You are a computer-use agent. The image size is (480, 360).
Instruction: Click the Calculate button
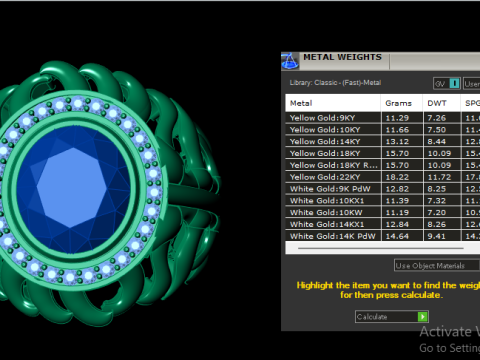[x=392, y=317]
